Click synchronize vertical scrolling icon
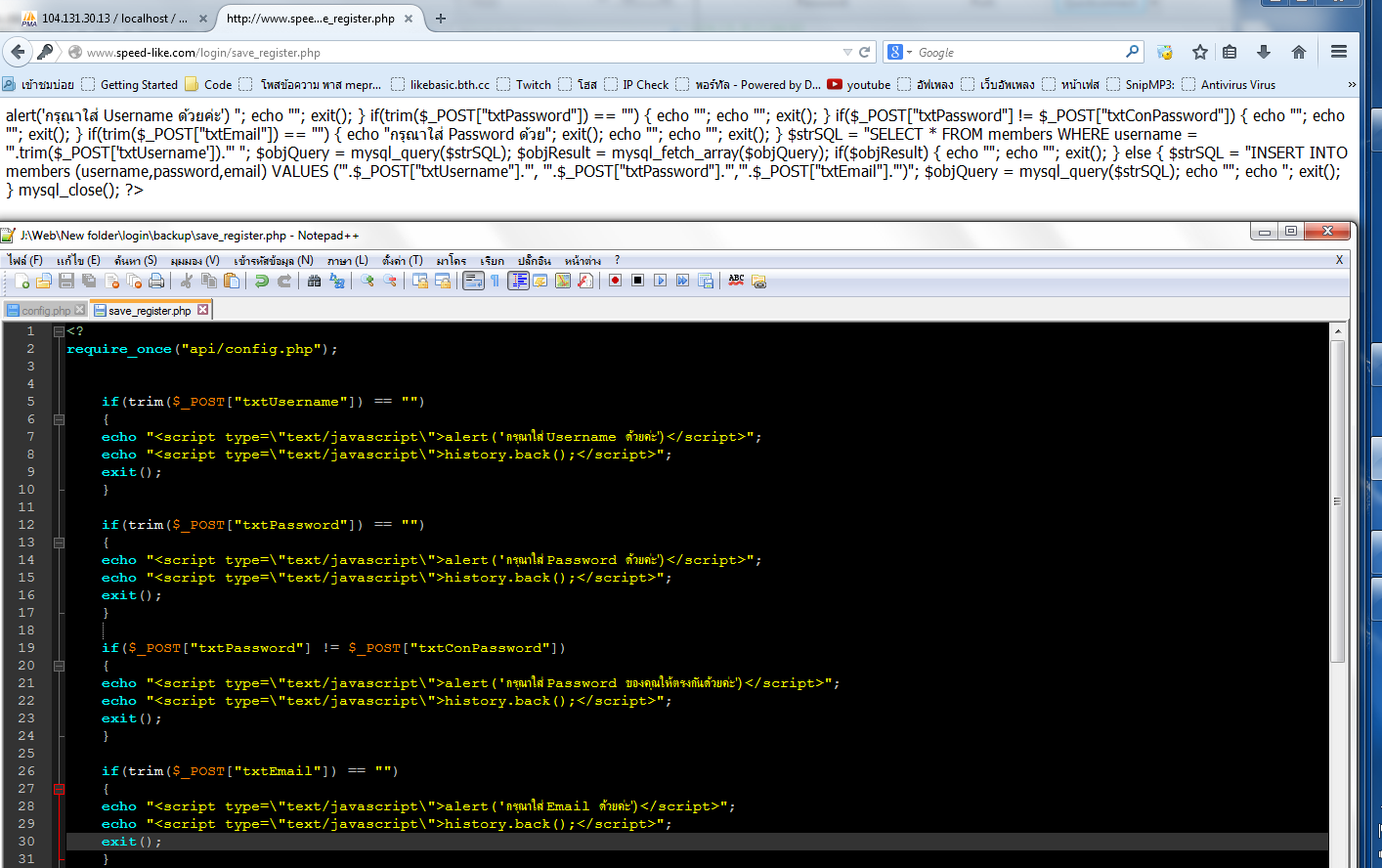1382x868 pixels. [419, 282]
